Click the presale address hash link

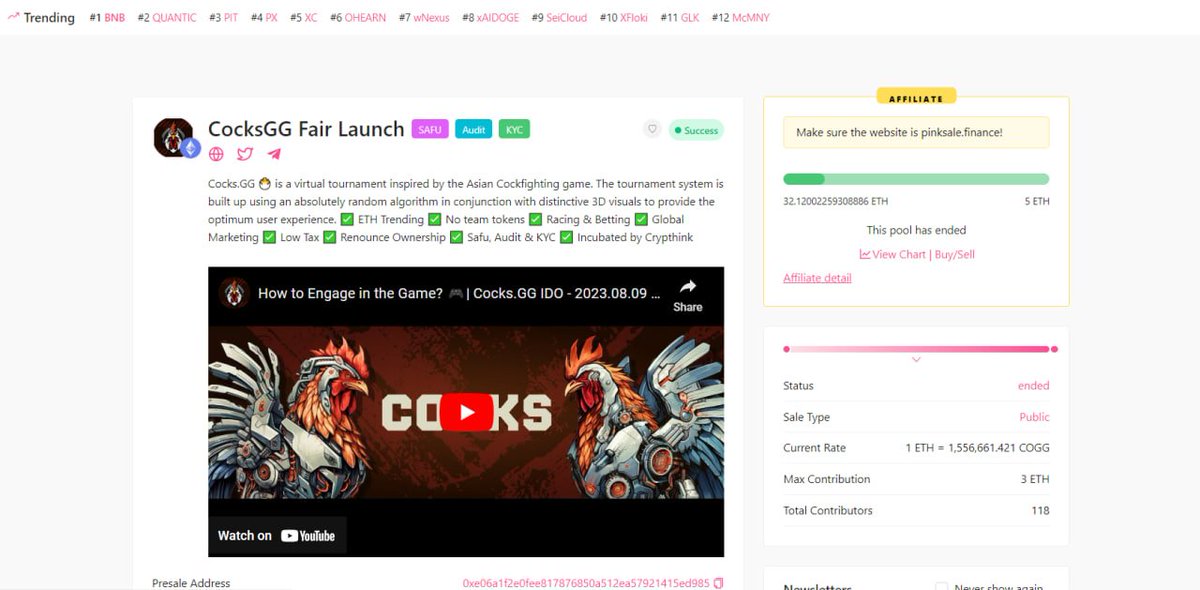click(x=585, y=583)
